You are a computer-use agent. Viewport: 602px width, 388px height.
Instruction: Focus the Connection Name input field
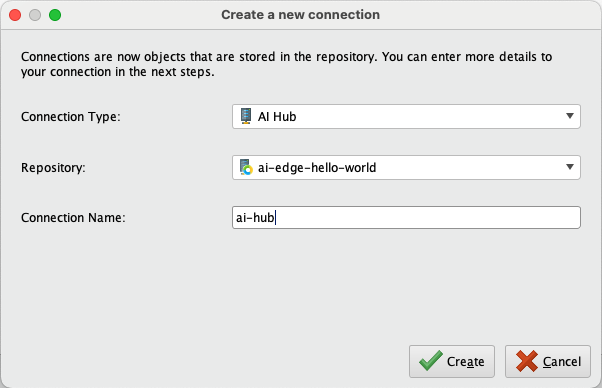pyautogui.click(x=406, y=218)
